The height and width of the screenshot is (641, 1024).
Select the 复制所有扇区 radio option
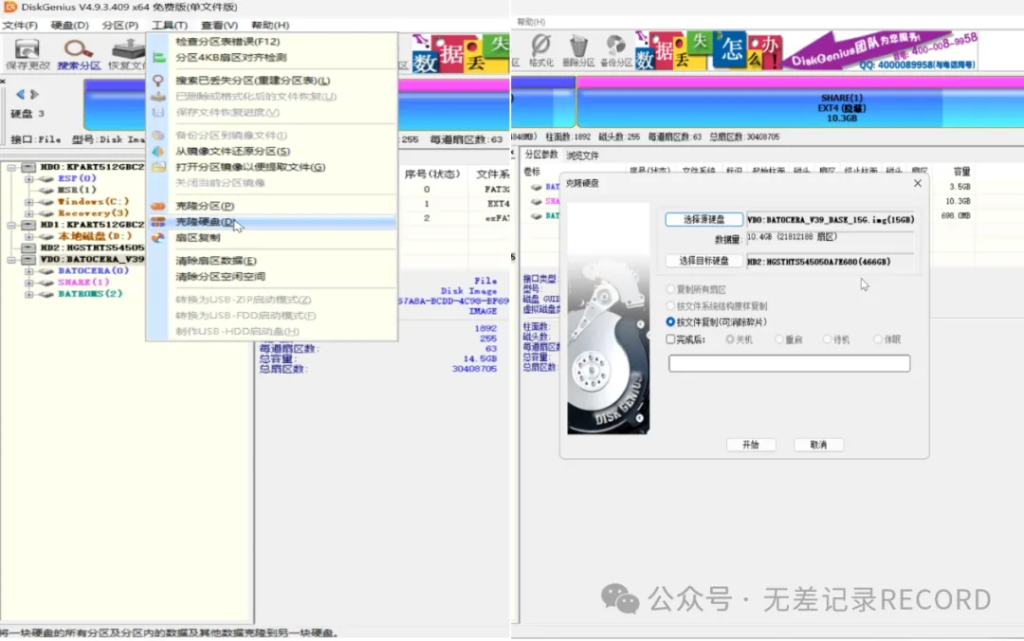(670, 289)
